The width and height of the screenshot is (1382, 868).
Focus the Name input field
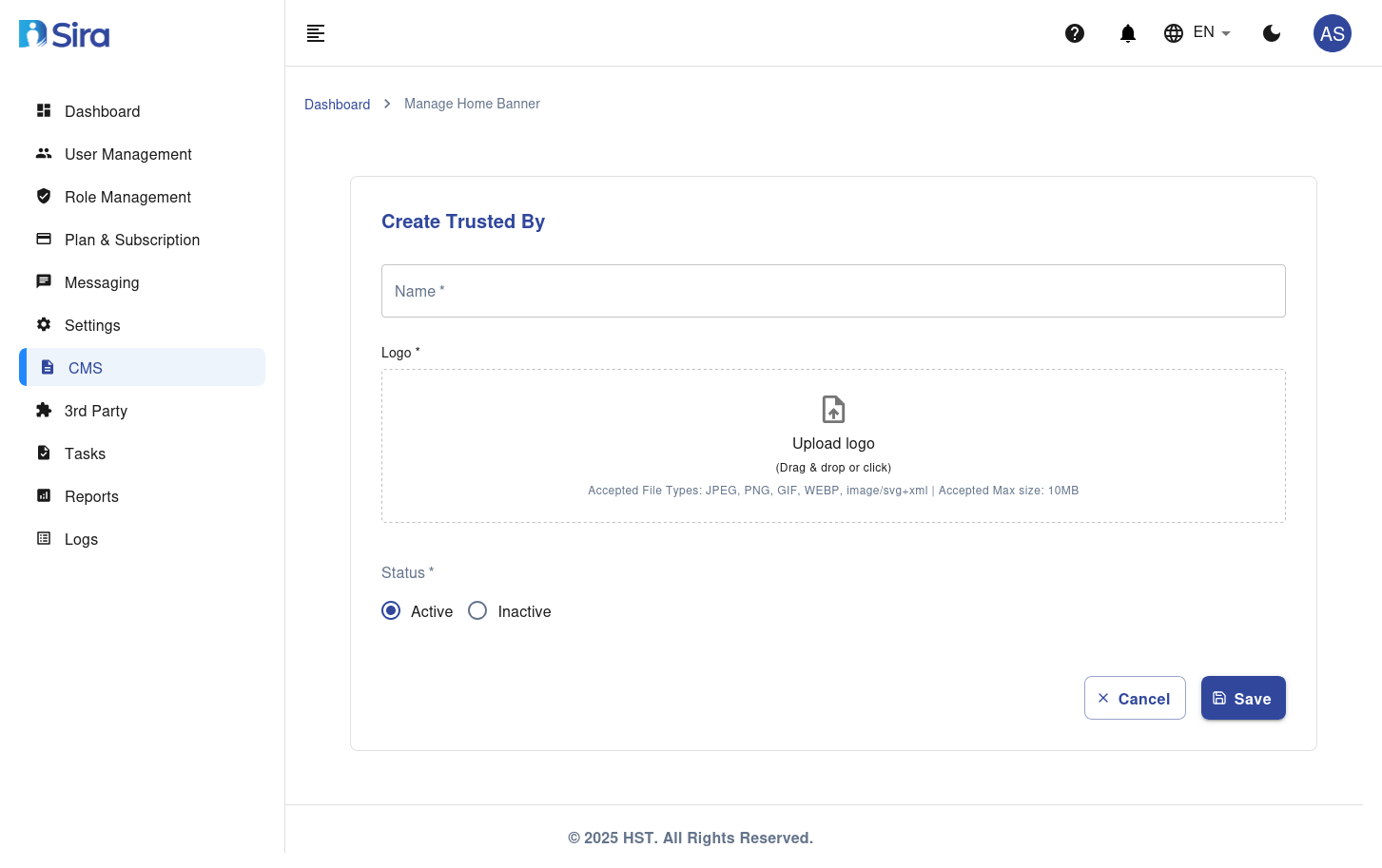click(x=833, y=291)
